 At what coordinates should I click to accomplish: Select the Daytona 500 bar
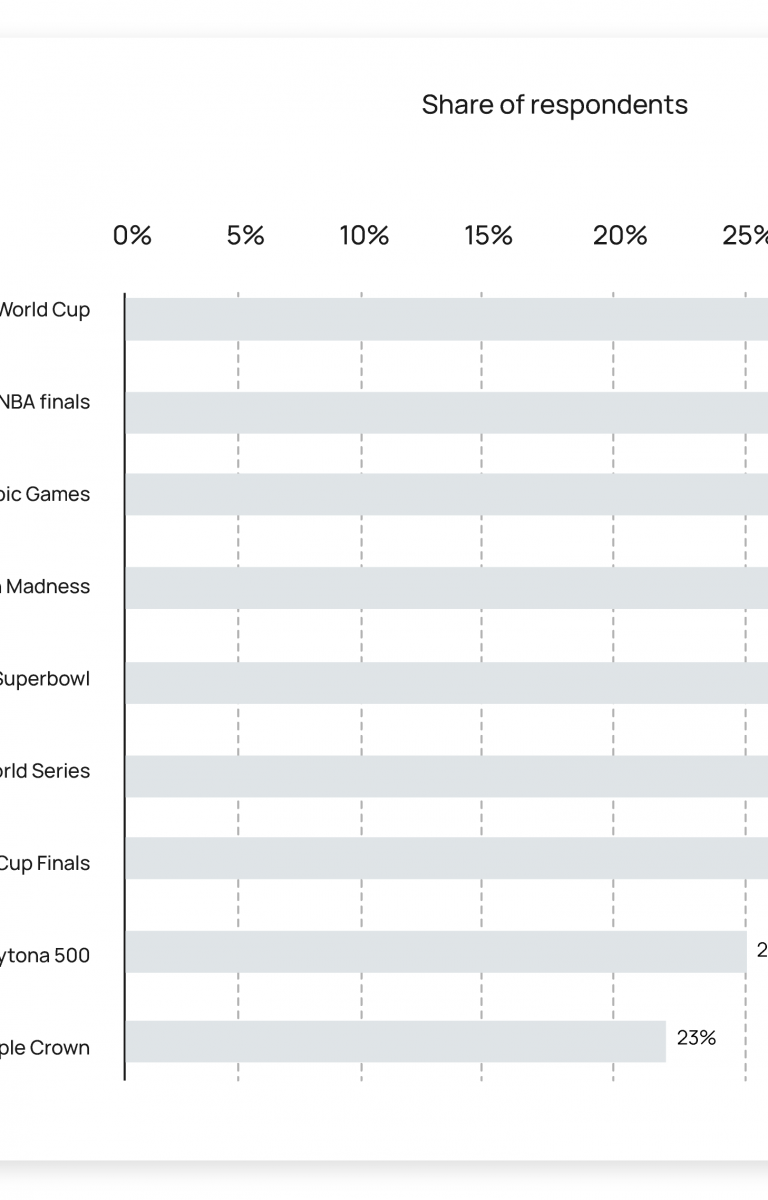coord(436,952)
